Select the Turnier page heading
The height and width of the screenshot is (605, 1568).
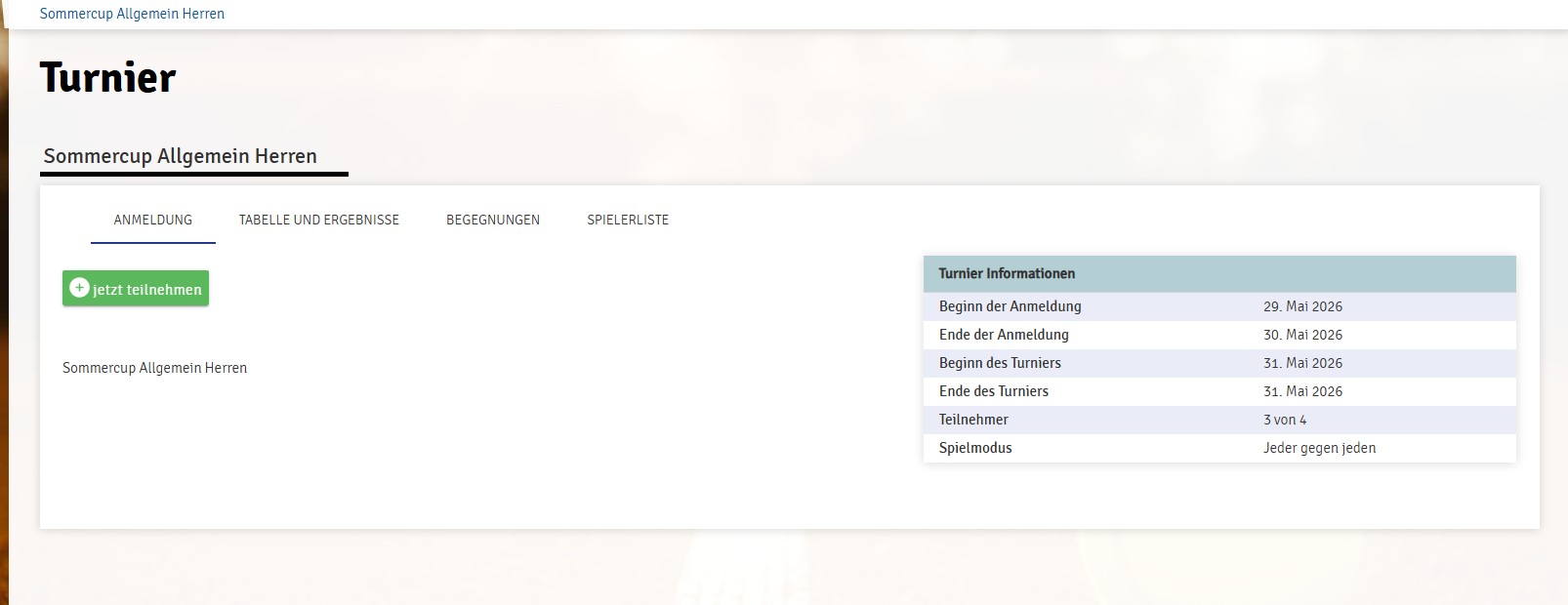108,77
